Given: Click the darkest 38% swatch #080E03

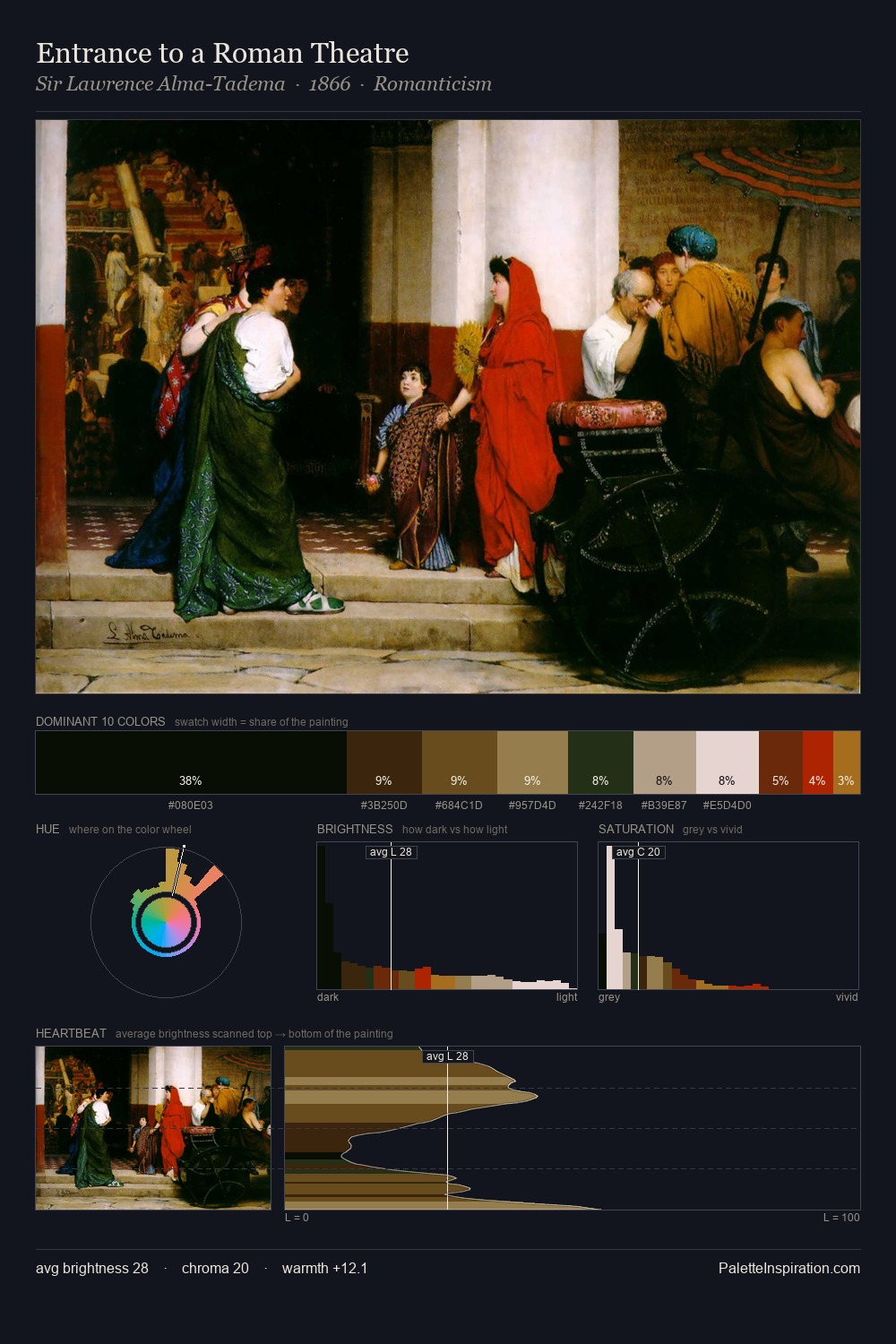Looking at the screenshot, I should [x=191, y=762].
